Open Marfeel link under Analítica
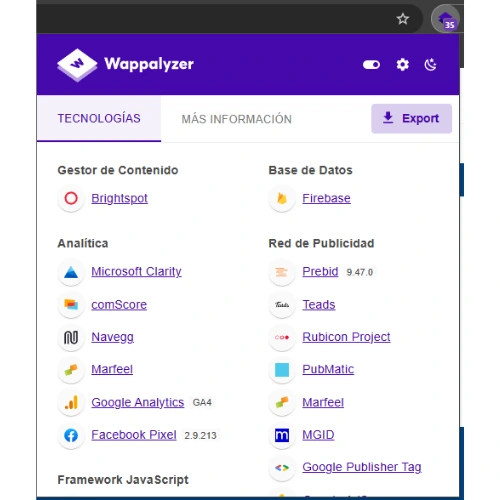The image size is (500, 500). (112, 369)
